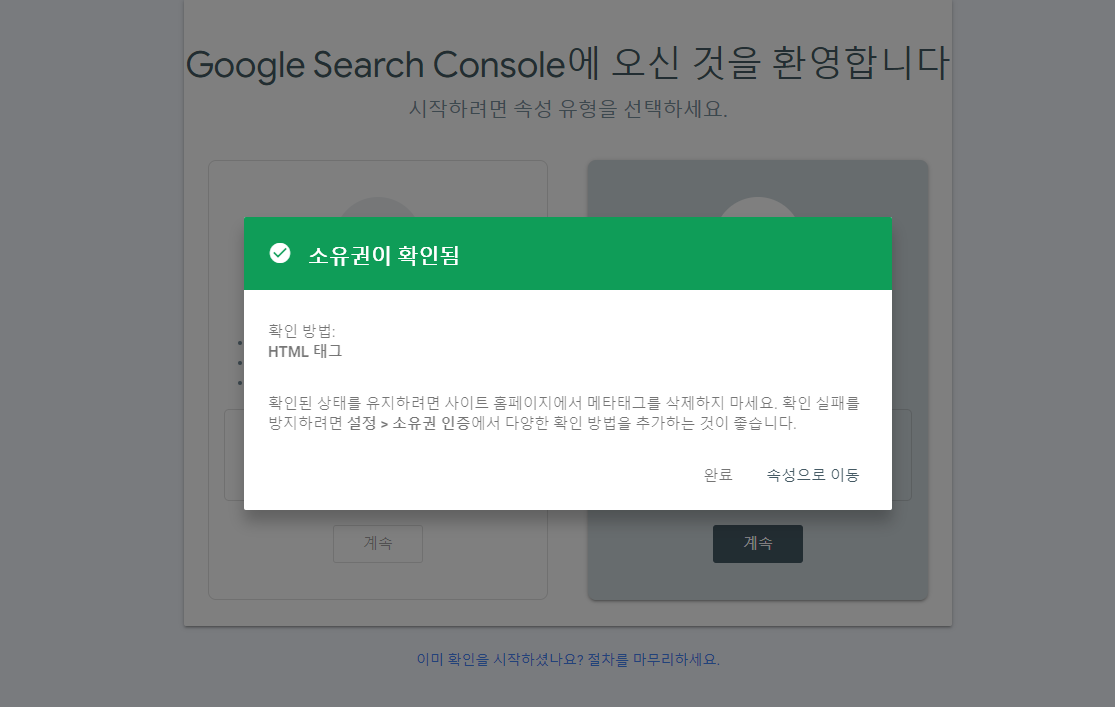Click the 확인 방법: label
This screenshot has width=1115, height=707.
coord(302,331)
